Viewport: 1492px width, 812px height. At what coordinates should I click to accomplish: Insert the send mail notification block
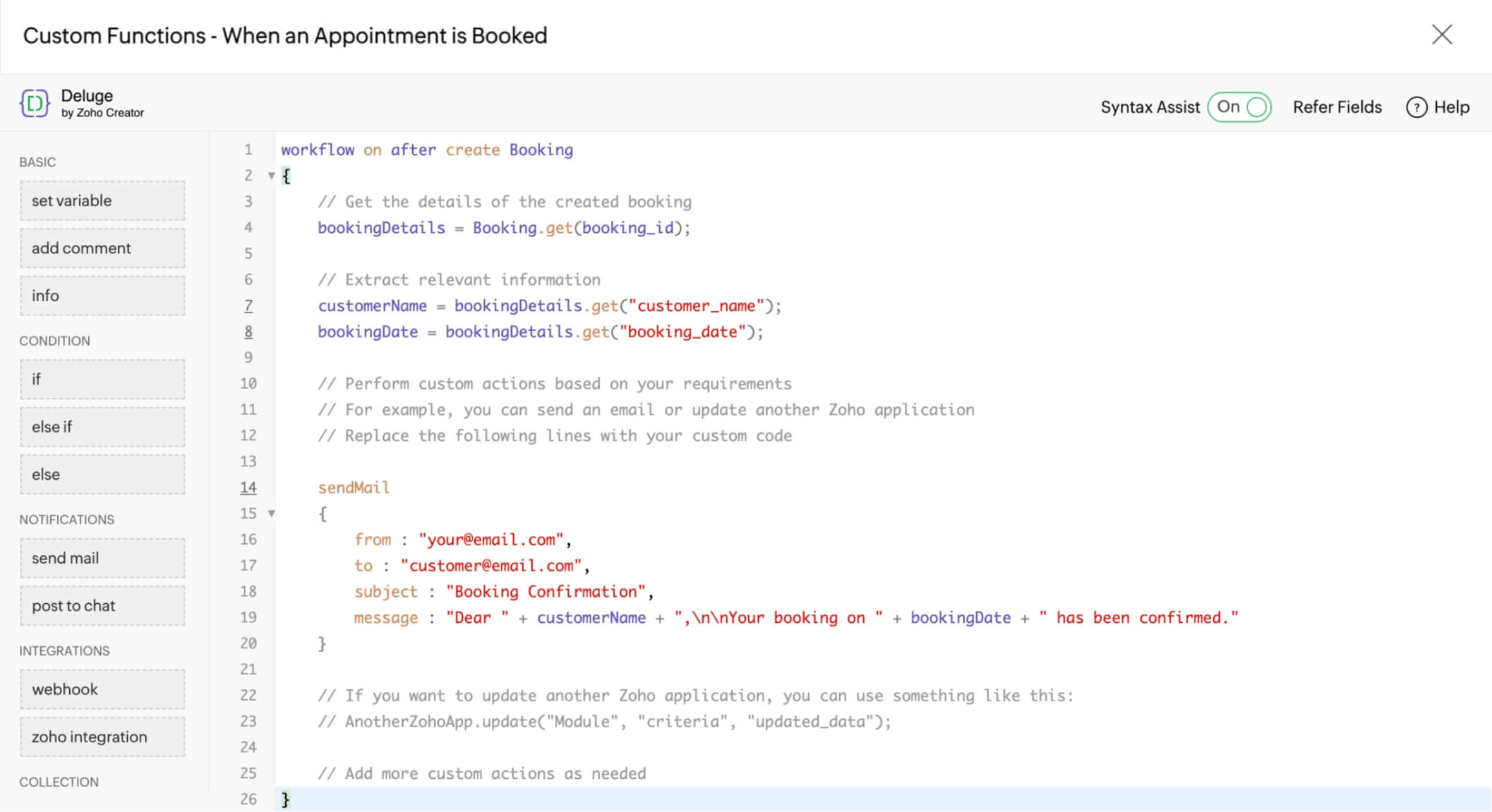[102, 558]
